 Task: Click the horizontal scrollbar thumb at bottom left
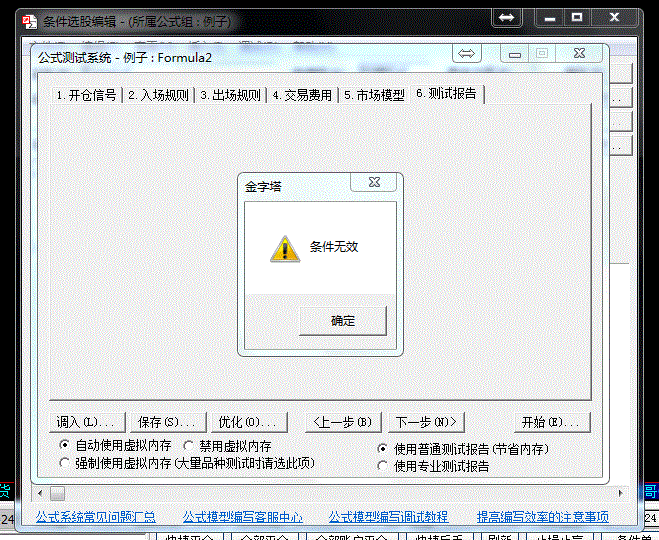57,493
